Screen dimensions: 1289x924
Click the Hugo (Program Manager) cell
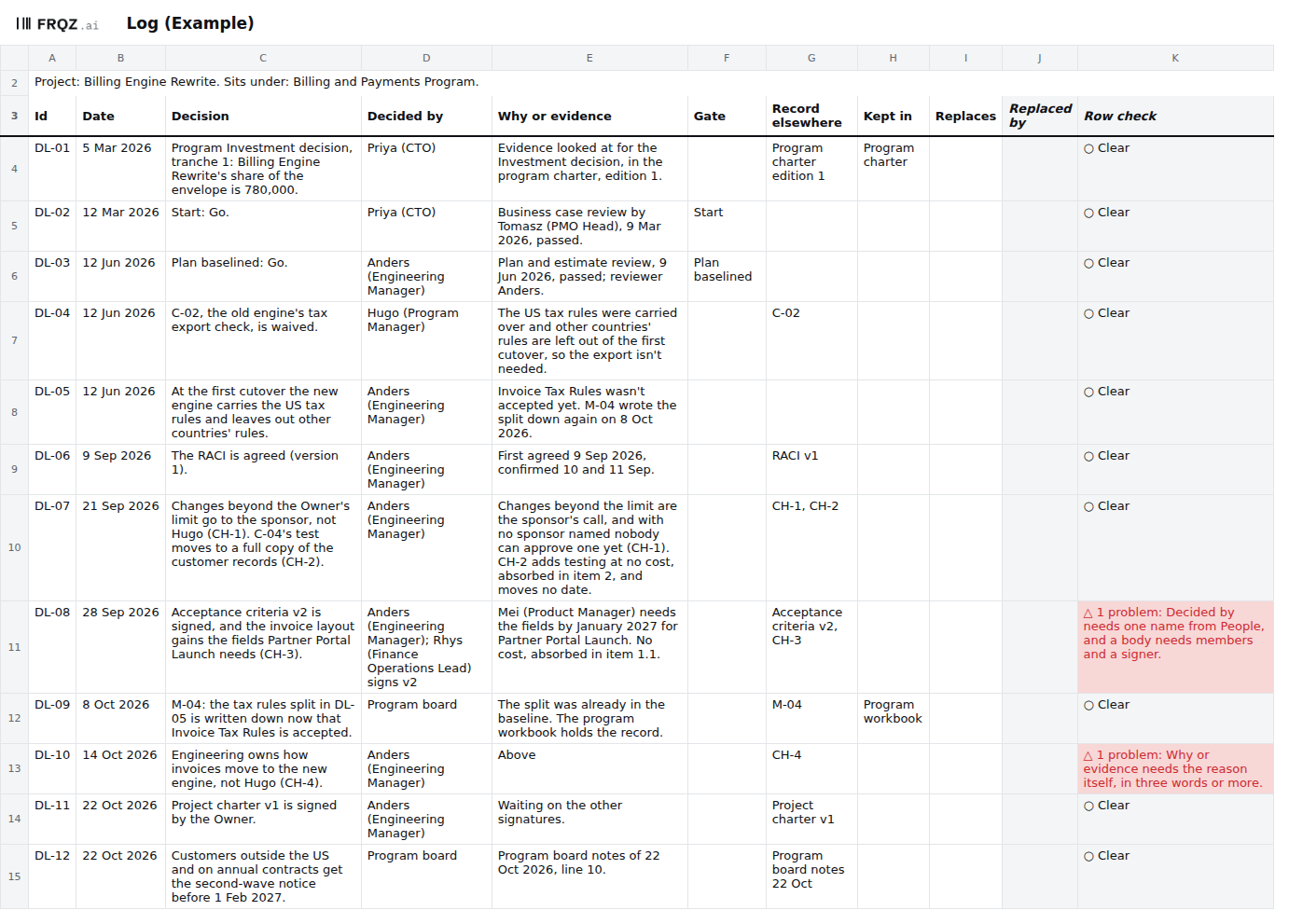click(x=426, y=341)
